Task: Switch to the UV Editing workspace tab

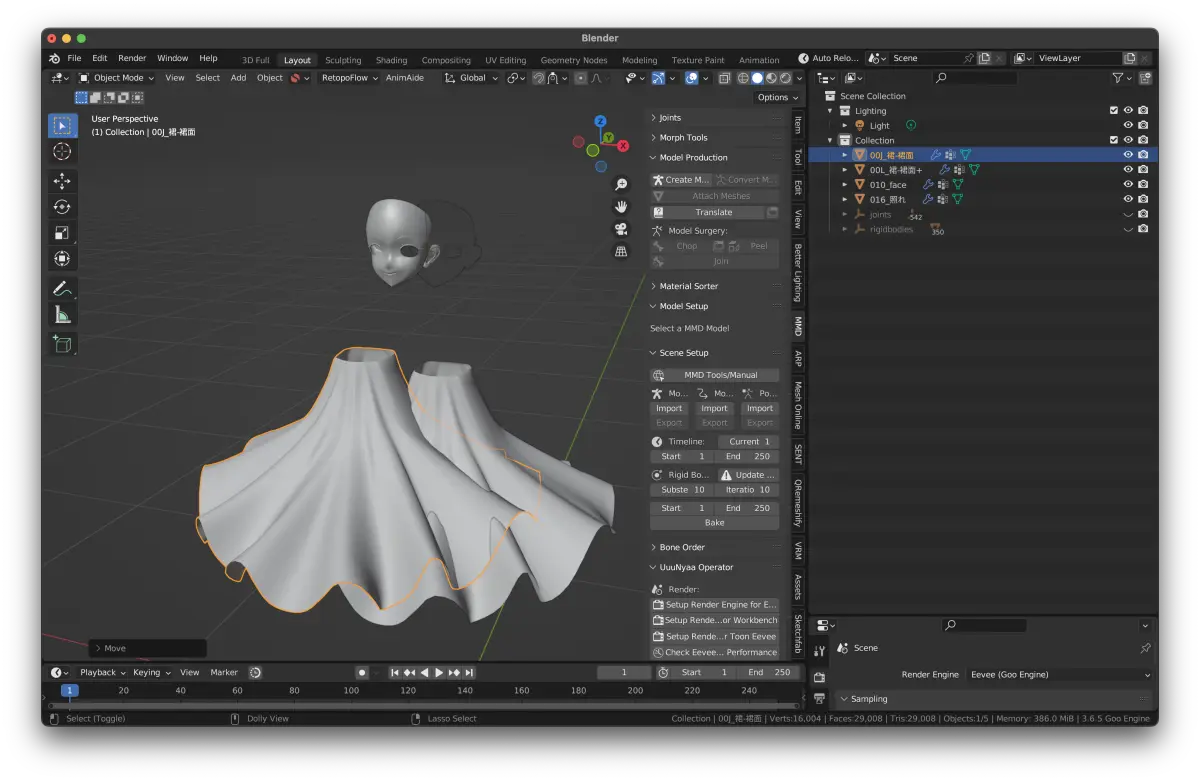Action: (x=505, y=60)
